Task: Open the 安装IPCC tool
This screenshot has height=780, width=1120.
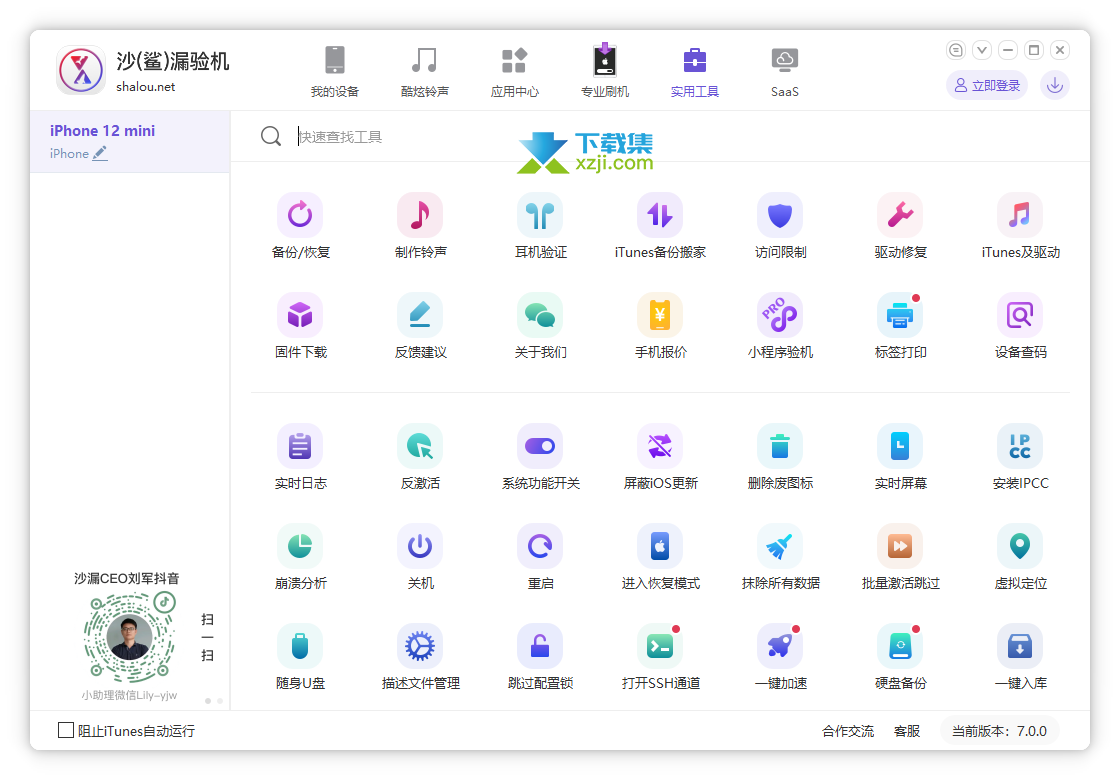Action: coord(1020,446)
